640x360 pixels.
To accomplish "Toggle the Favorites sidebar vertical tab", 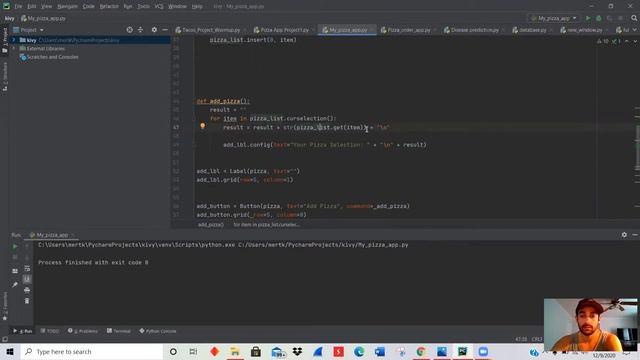I will [5, 306].
